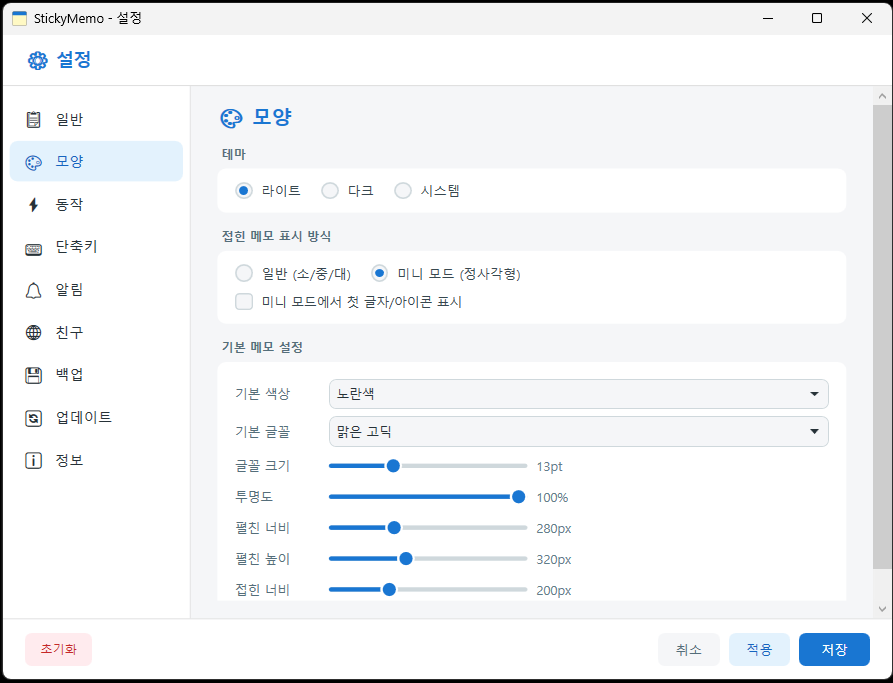Open the 모양 settings tab
The width and height of the screenshot is (893, 683).
pos(96,162)
